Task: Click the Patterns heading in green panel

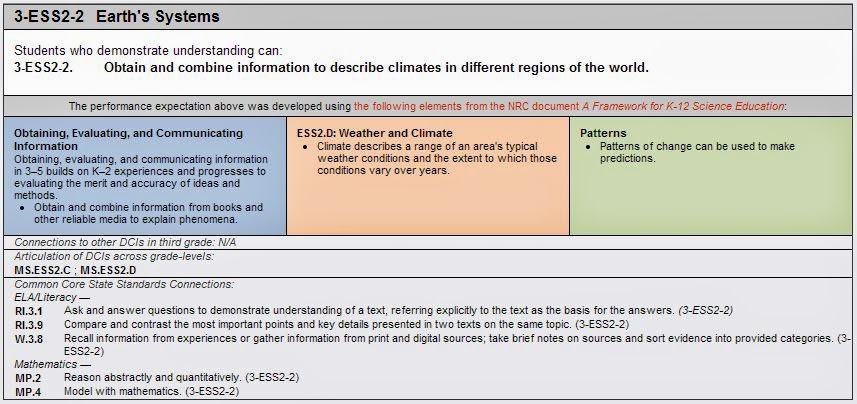Action: (603, 133)
